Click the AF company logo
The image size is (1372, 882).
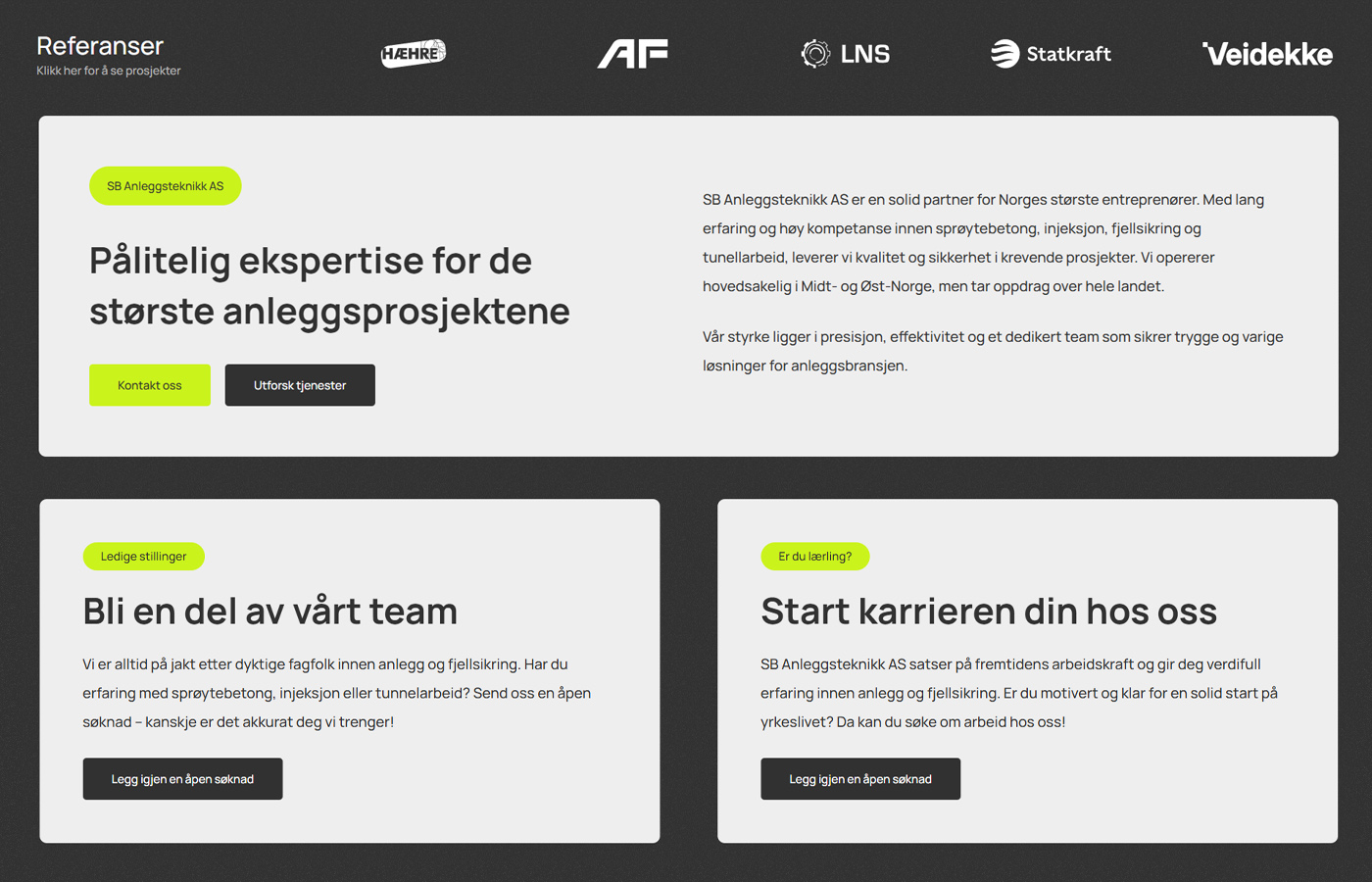633,54
